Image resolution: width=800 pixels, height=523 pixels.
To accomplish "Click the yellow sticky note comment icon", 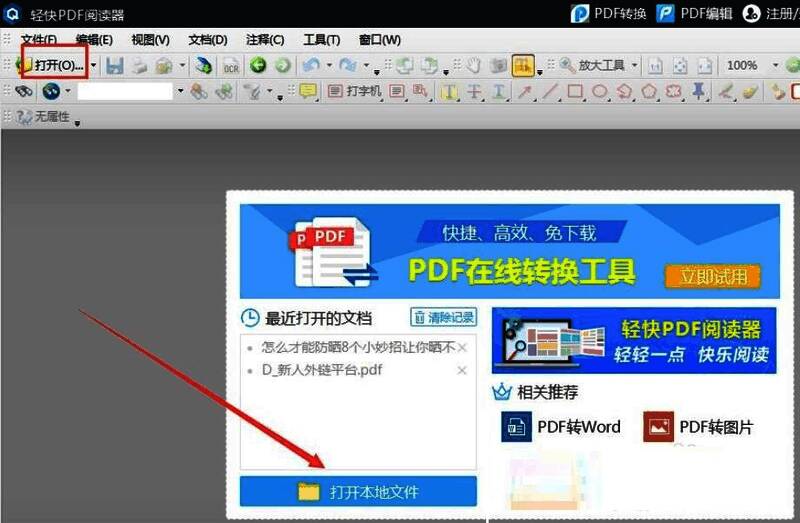I will tap(308, 91).
